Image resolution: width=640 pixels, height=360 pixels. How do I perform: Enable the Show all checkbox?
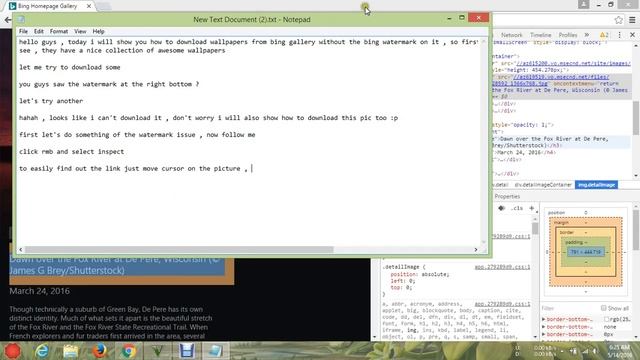603,308
